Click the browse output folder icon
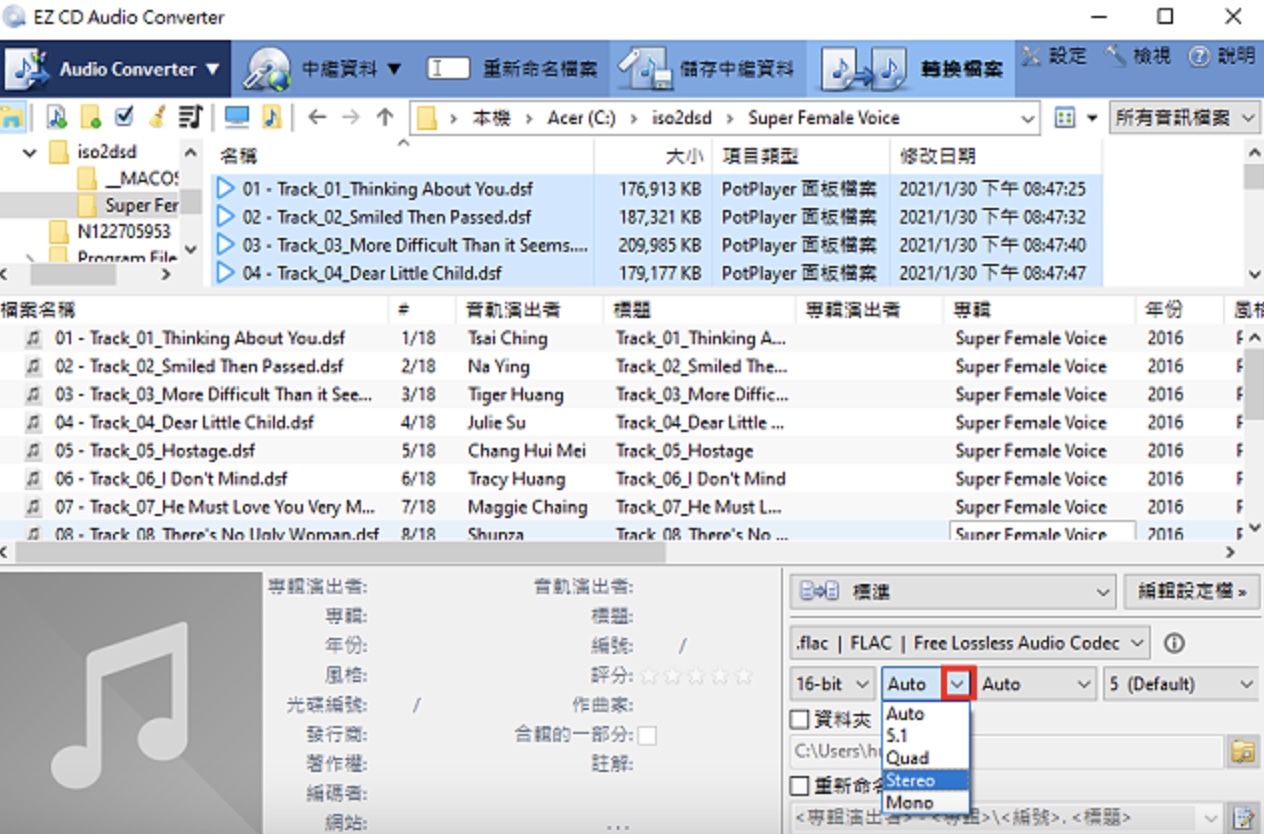Screen dimensions: 1264x834 1243,750
